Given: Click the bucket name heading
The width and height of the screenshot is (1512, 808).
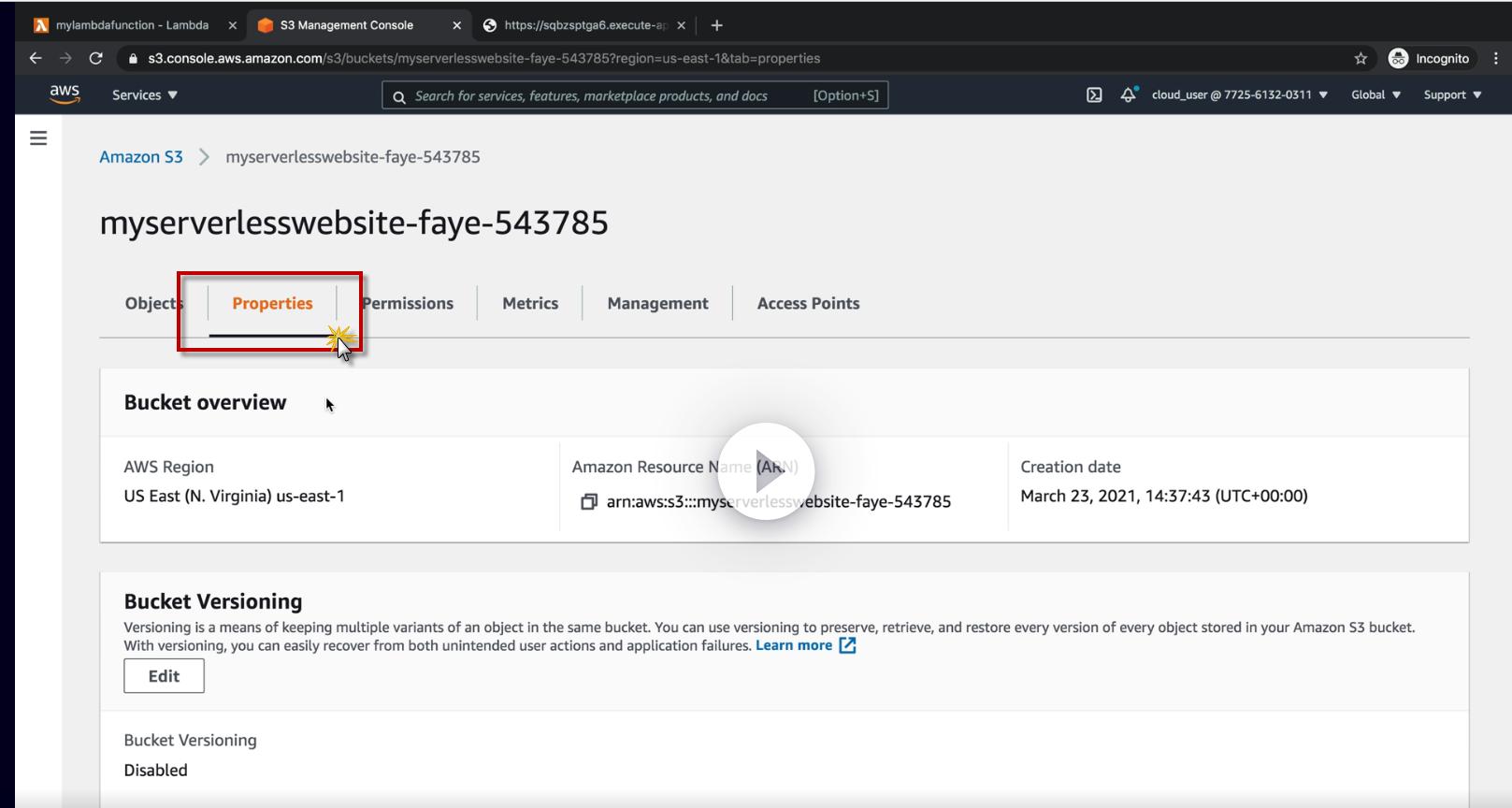Looking at the screenshot, I should [353, 223].
